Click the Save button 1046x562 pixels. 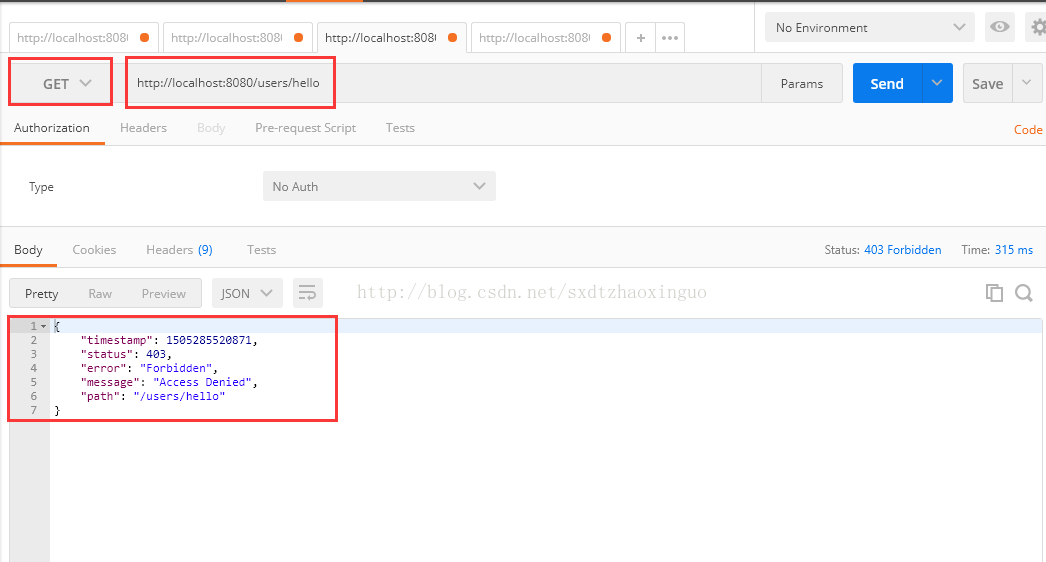(x=988, y=83)
